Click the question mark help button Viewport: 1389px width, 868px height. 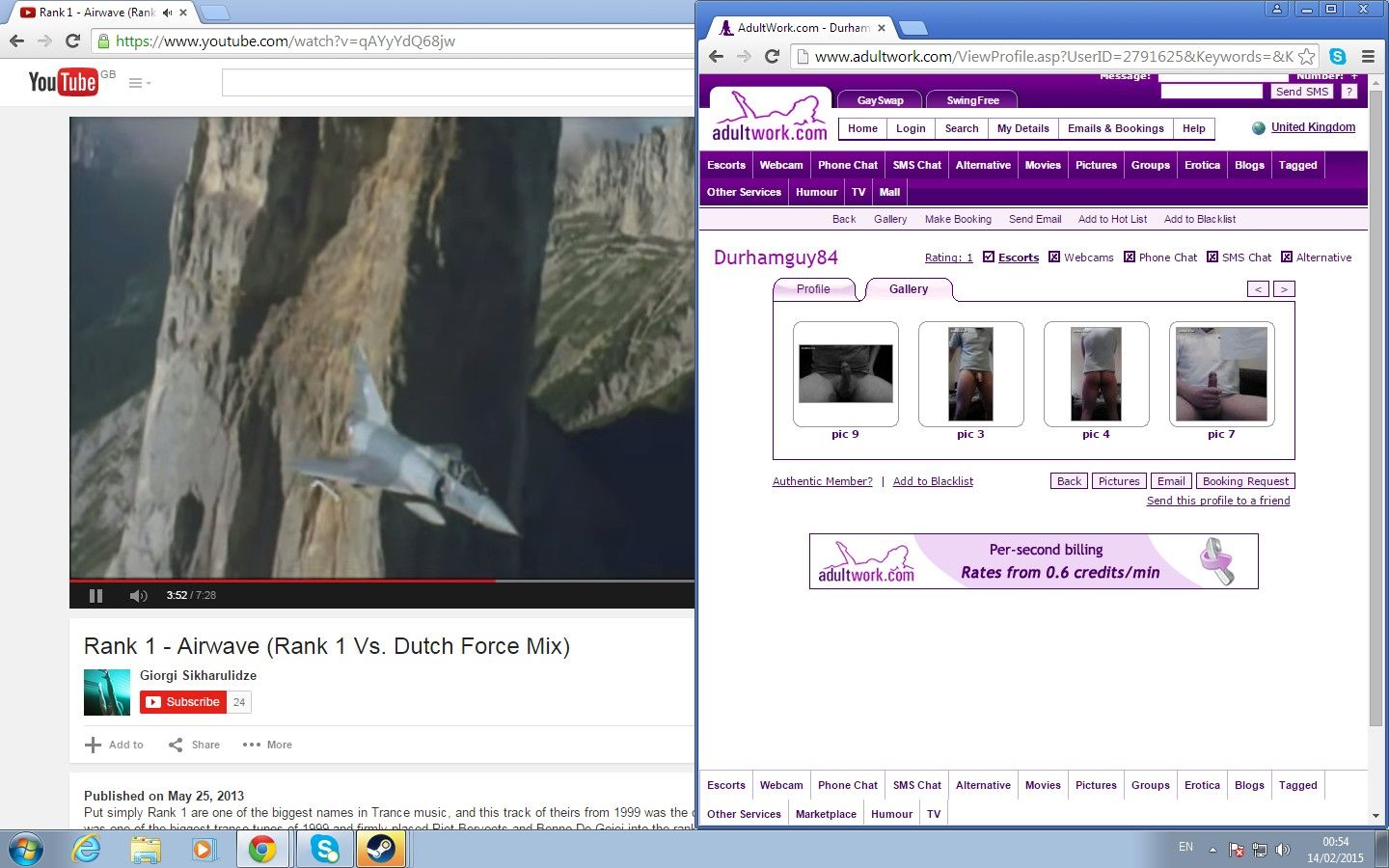(1349, 92)
